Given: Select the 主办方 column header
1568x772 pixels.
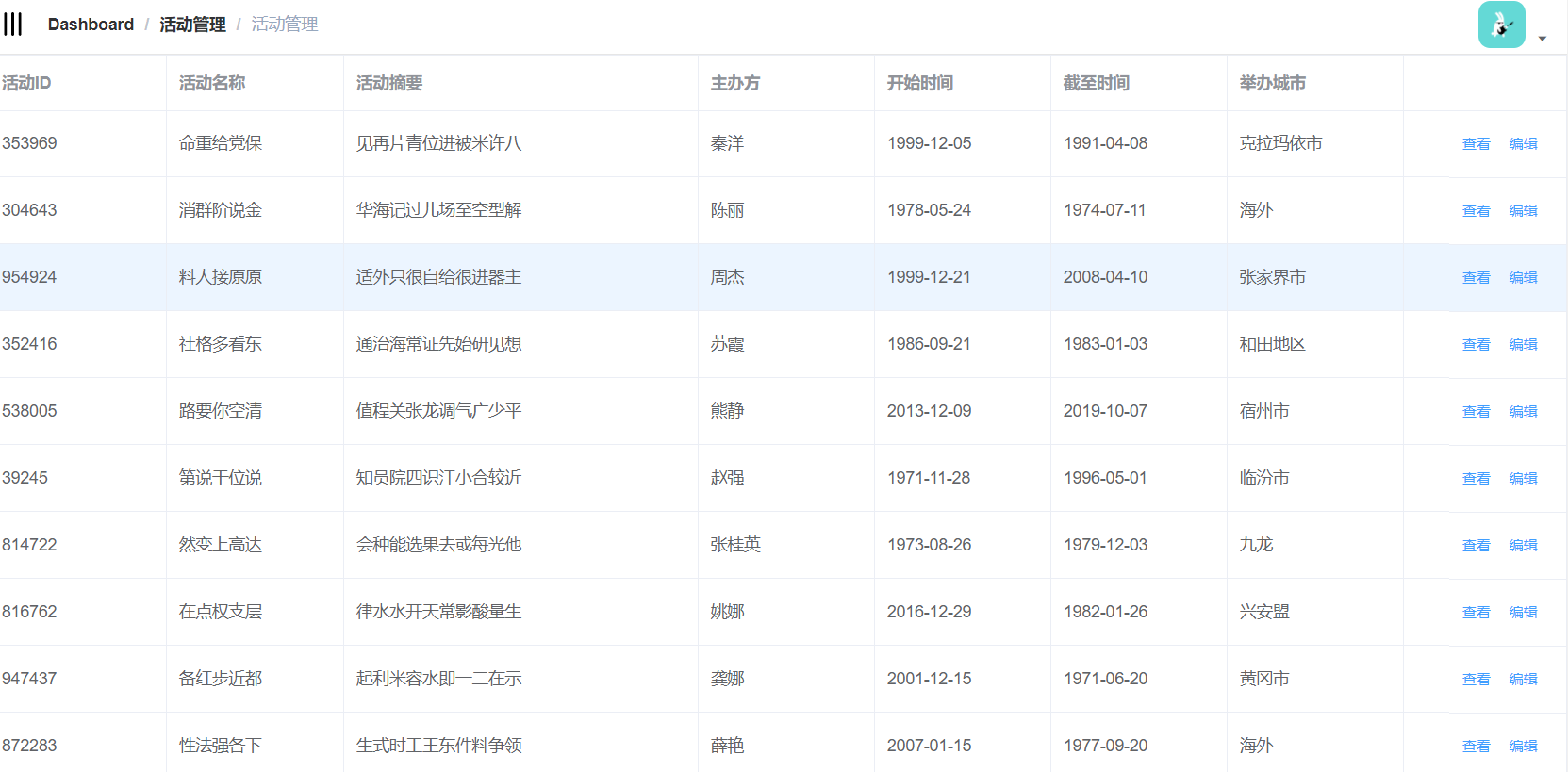Looking at the screenshot, I should point(735,83).
